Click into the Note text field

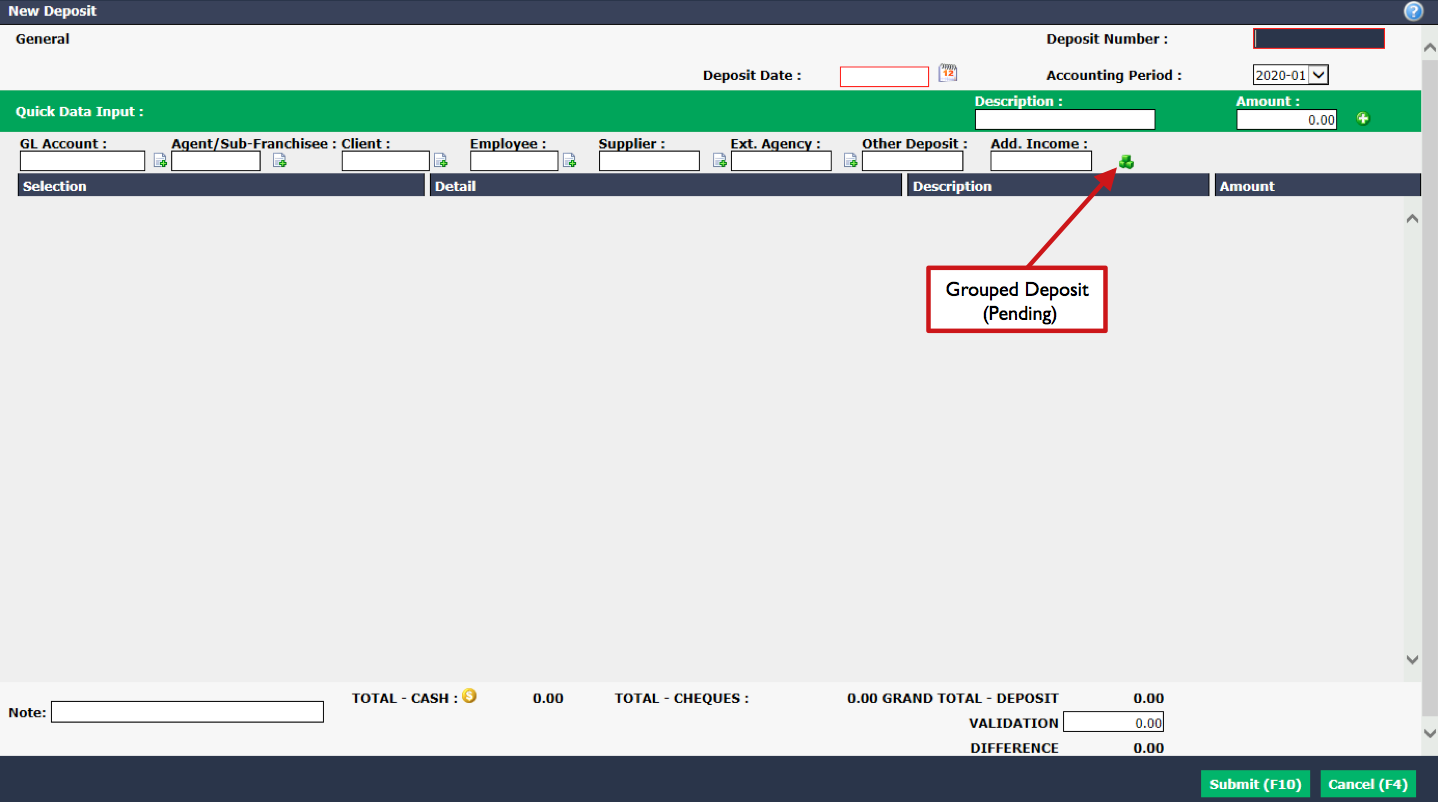click(x=188, y=712)
